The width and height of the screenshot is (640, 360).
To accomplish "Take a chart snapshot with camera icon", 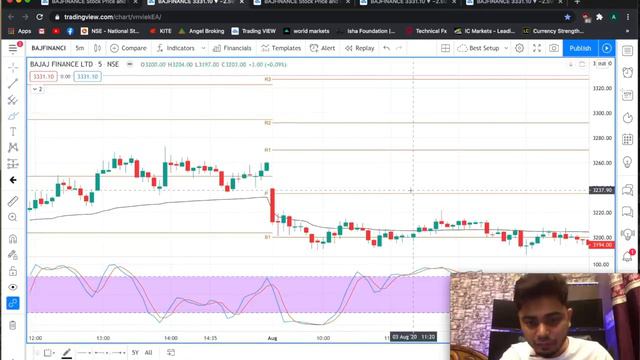I will click(x=554, y=48).
